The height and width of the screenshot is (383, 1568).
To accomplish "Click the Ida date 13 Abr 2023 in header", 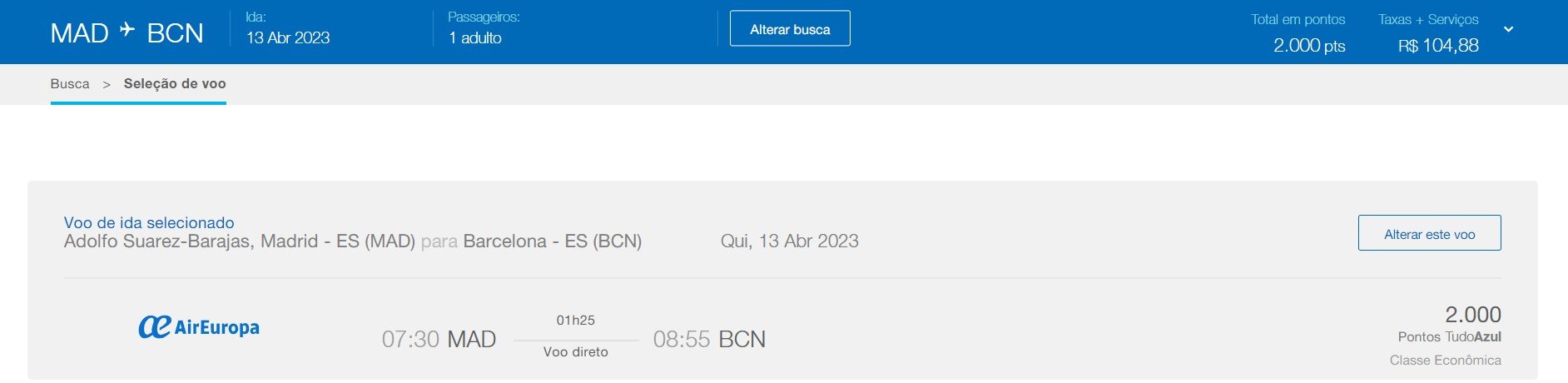I will pyautogui.click(x=288, y=37).
